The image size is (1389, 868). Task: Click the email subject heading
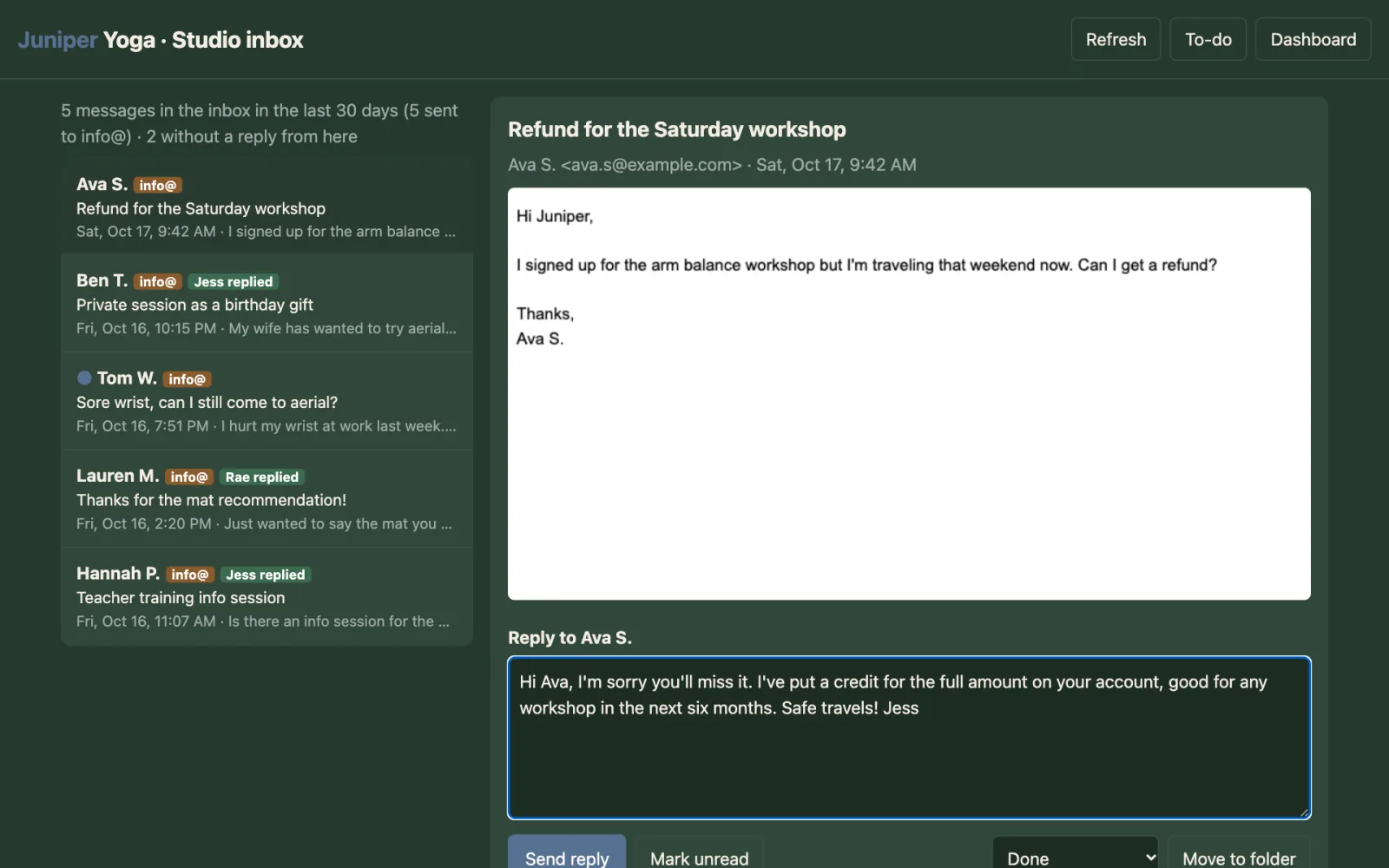(x=677, y=129)
